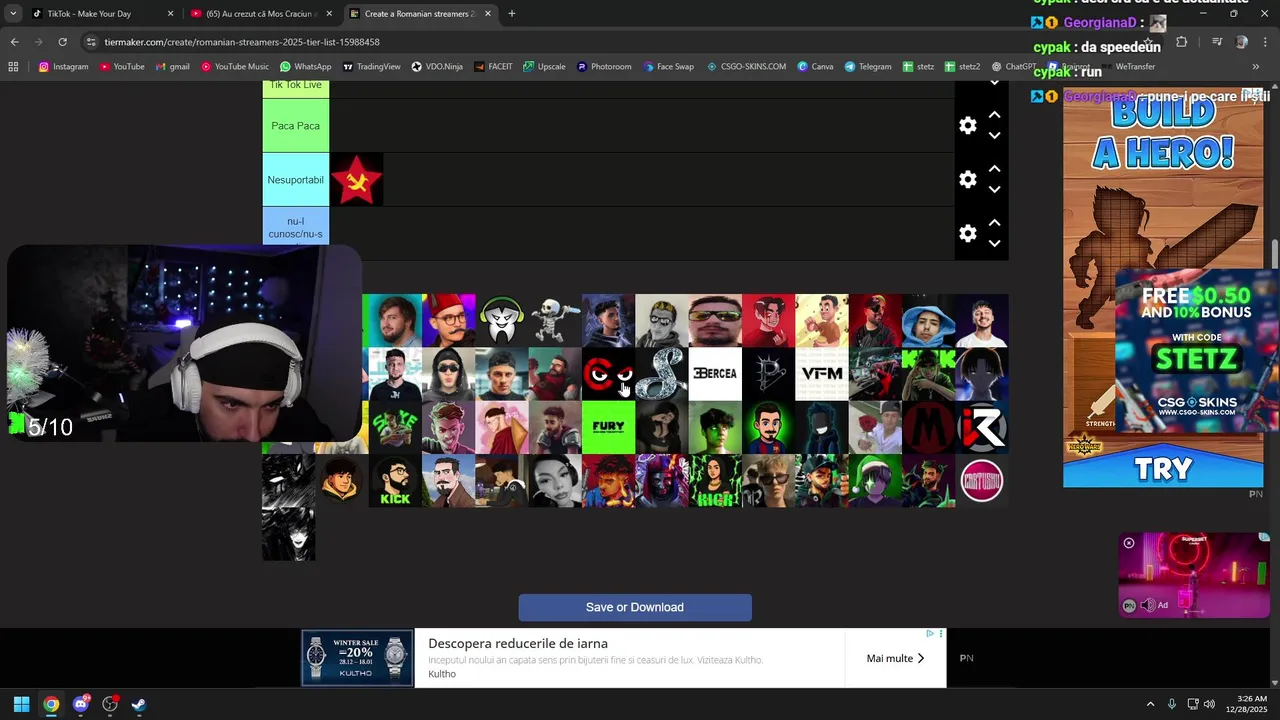
Task: Reload the tiermaker page
Action: pyautogui.click(x=62, y=42)
